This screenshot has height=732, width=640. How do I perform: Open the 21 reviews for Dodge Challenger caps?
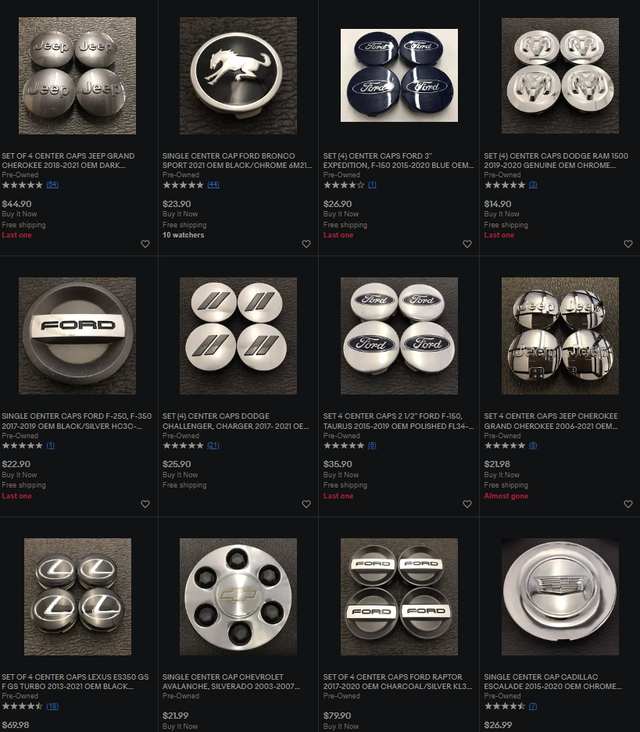point(213,445)
